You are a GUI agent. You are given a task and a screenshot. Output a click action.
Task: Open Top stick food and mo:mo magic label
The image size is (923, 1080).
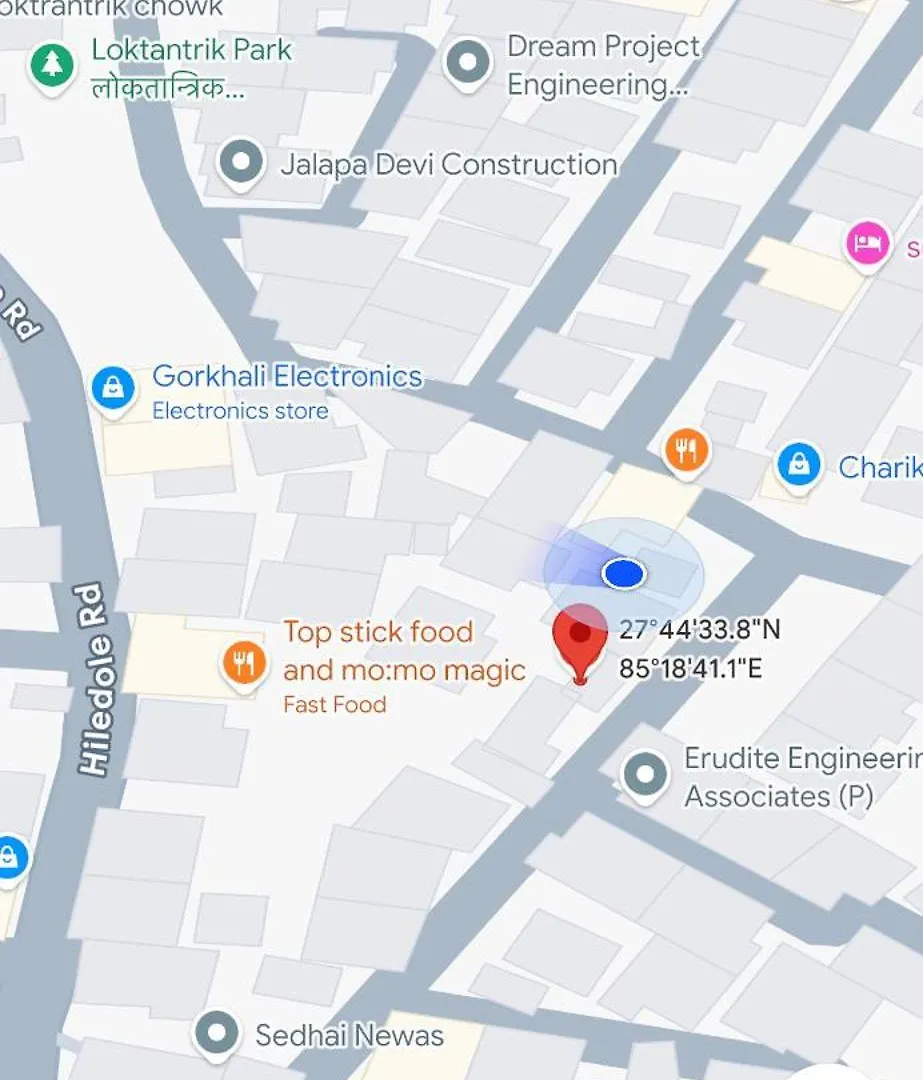tap(404, 652)
